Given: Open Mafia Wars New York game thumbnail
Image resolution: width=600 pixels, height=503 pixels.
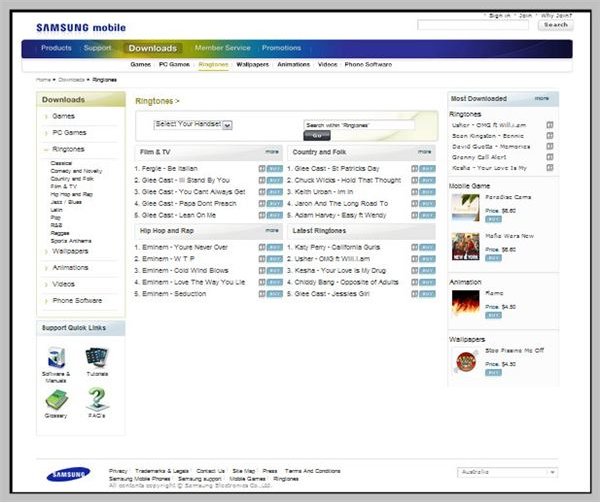Looking at the screenshot, I should pos(465,247).
